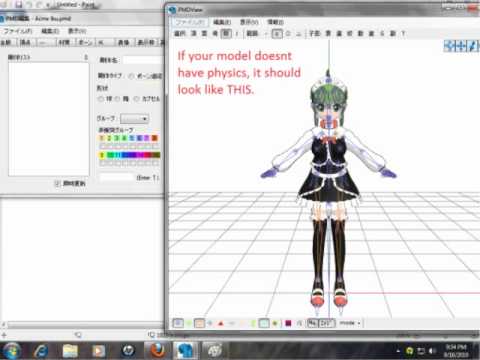
Task: Choose the circle range-selection icon in PMDView
Action: pos(288,33)
